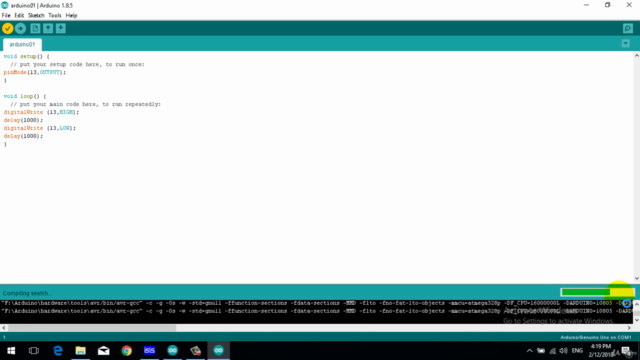
Task: Open the Edit menu
Action: coord(19,16)
